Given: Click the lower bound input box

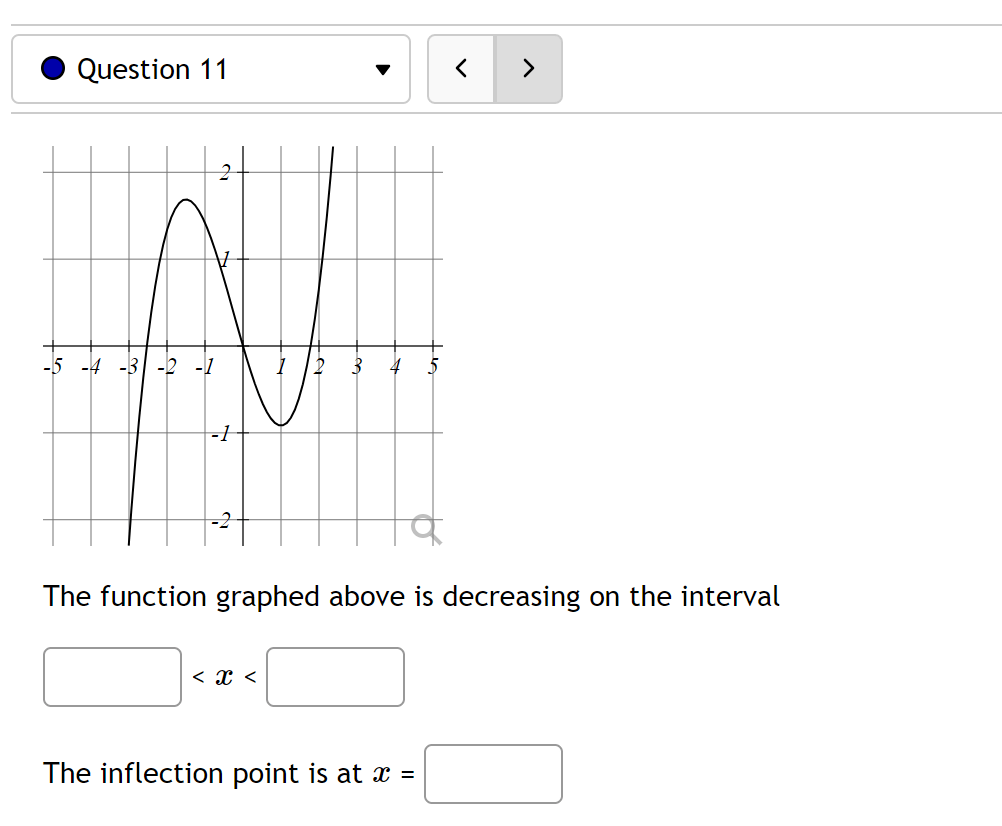Looking at the screenshot, I should (x=112, y=677).
